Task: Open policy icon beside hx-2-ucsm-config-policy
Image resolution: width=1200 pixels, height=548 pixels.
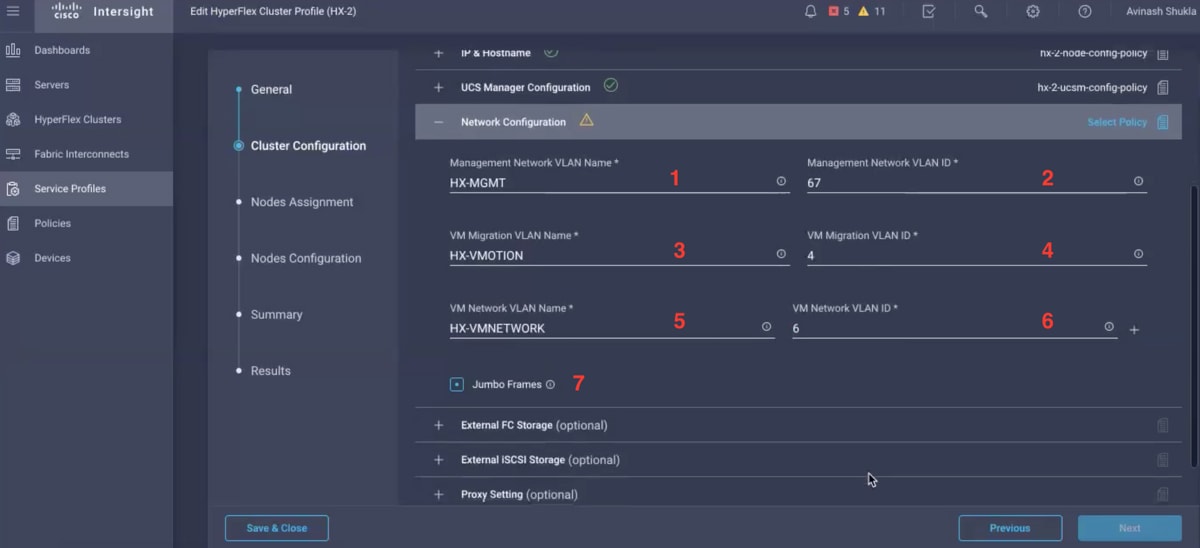Action: click(x=1162, y=87)
